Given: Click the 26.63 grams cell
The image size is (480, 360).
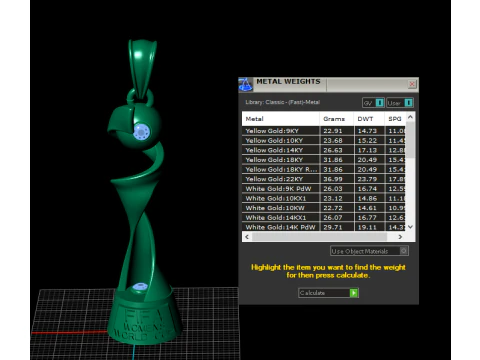Looking at the screenshot, I should [337, 150].
